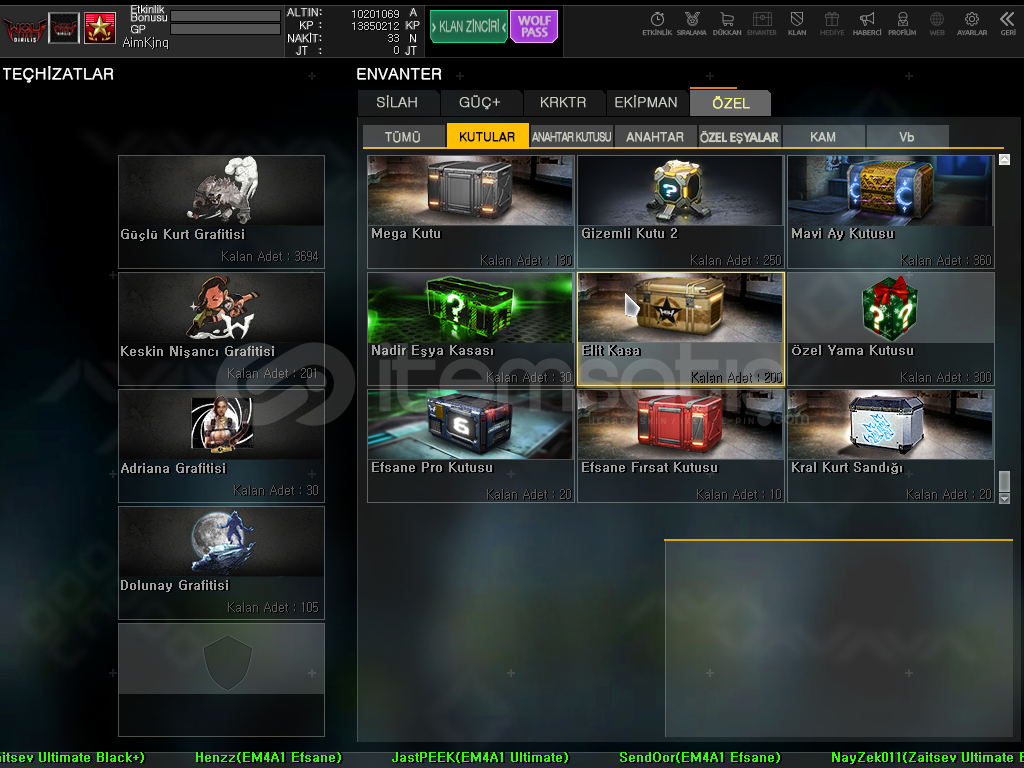This screenshot has width=1024, height=768.
Task: Open the DÜKKAN shop cart icon
Action: point(727,24)
